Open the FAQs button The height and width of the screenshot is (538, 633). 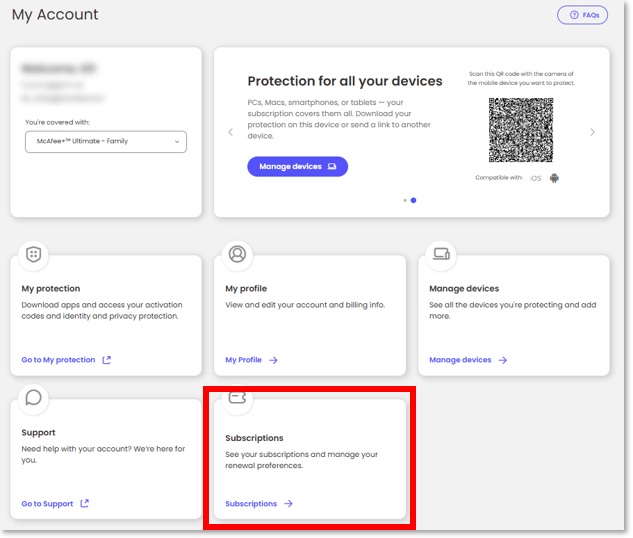click(582, 15)
